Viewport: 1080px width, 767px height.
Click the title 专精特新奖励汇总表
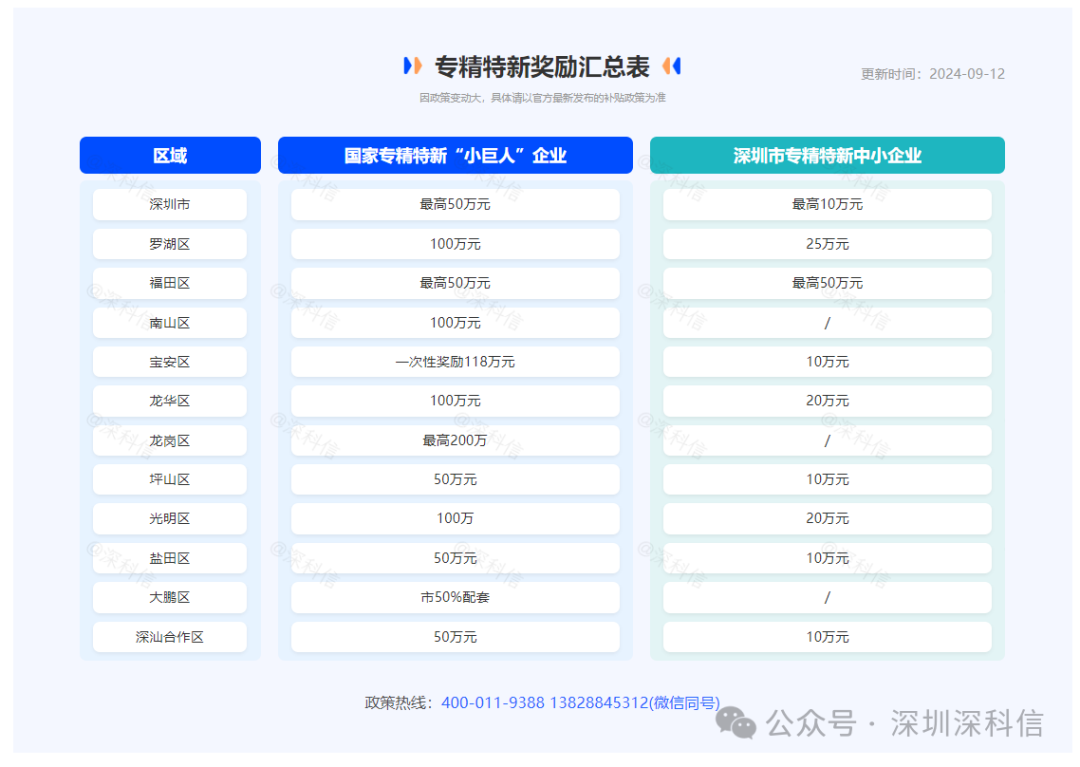541,66
